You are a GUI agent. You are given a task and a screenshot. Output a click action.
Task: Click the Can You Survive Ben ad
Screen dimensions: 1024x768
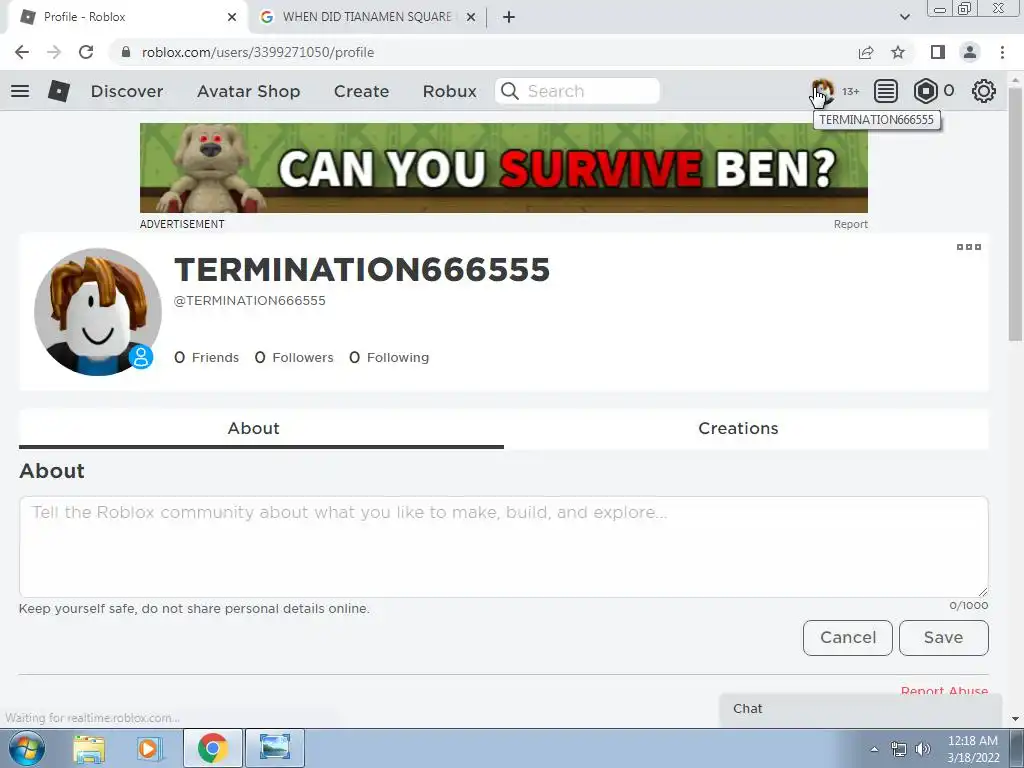pos(504,168)
